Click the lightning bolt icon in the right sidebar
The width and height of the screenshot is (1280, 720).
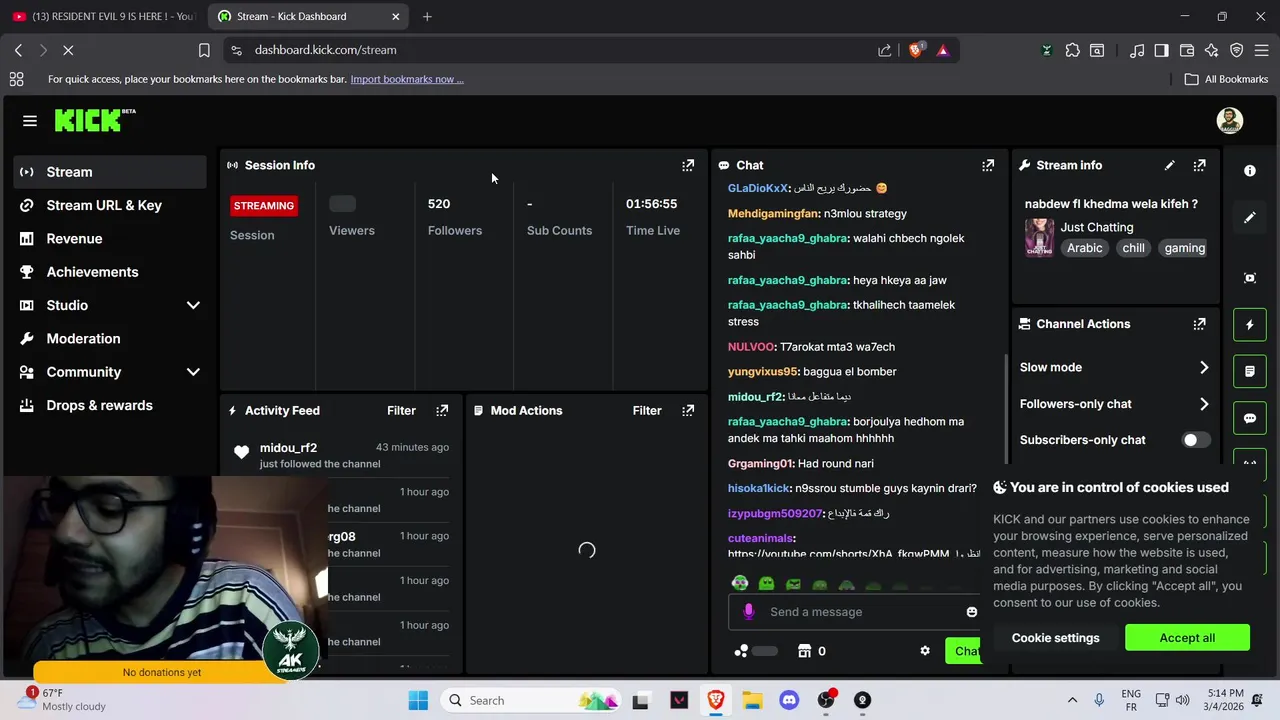(x=1250, y=325)
